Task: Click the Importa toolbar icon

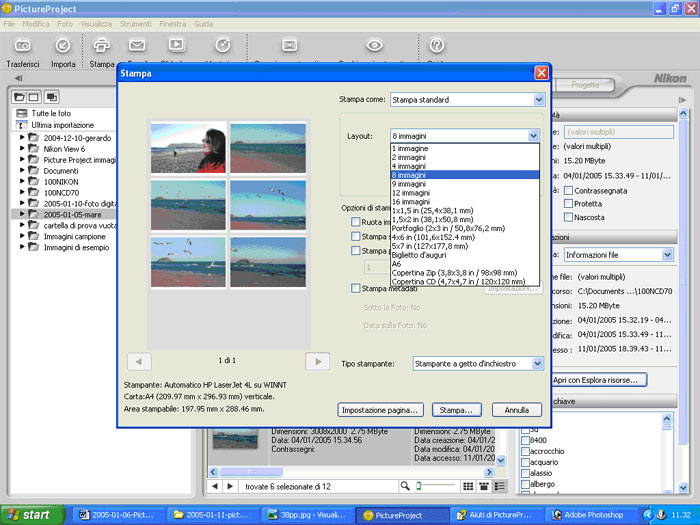Action: [63, 46]
